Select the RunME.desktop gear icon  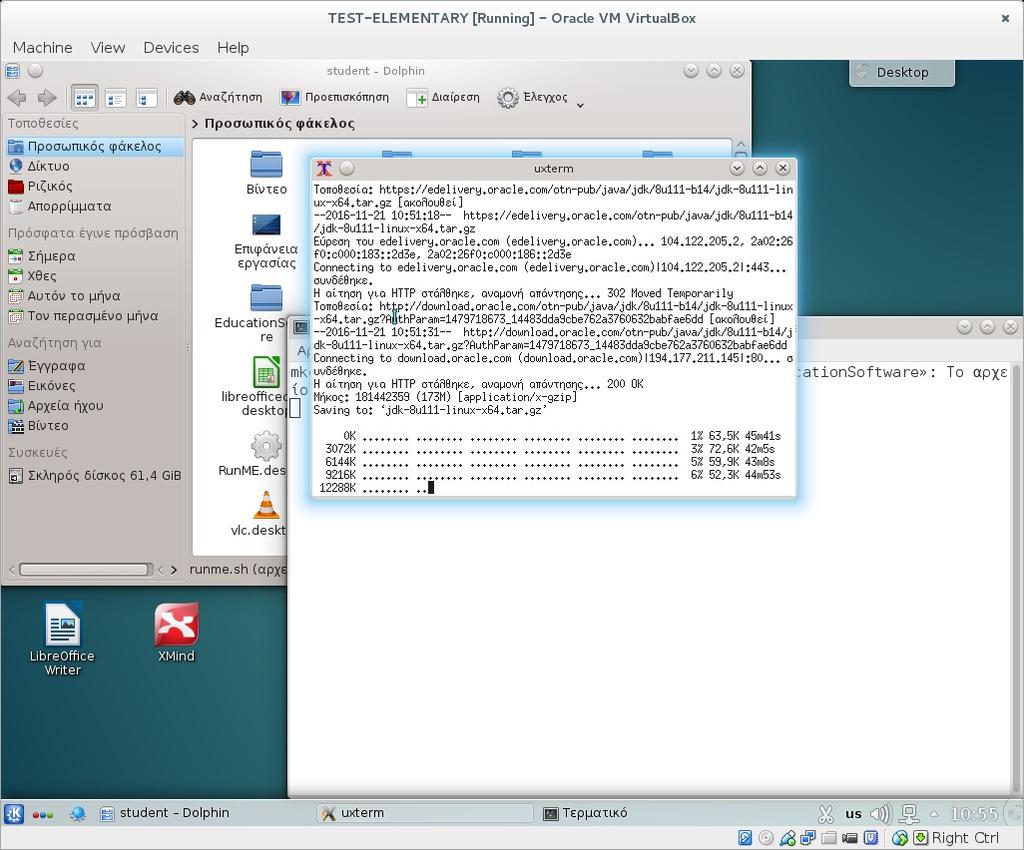click(x=266, y=446)
